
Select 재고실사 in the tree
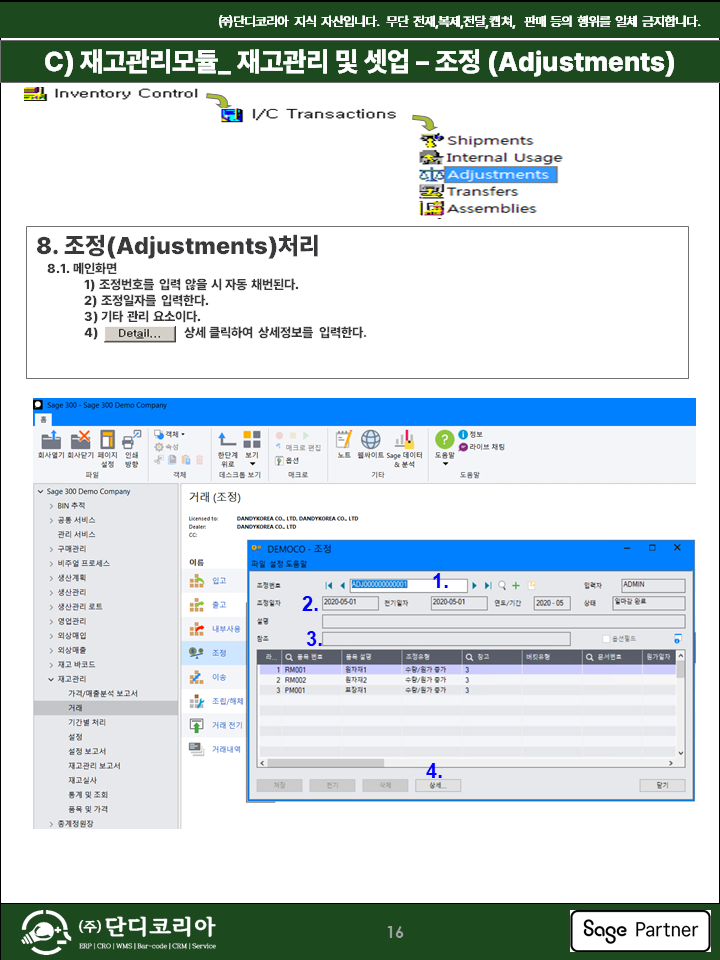tap(82, 780)
